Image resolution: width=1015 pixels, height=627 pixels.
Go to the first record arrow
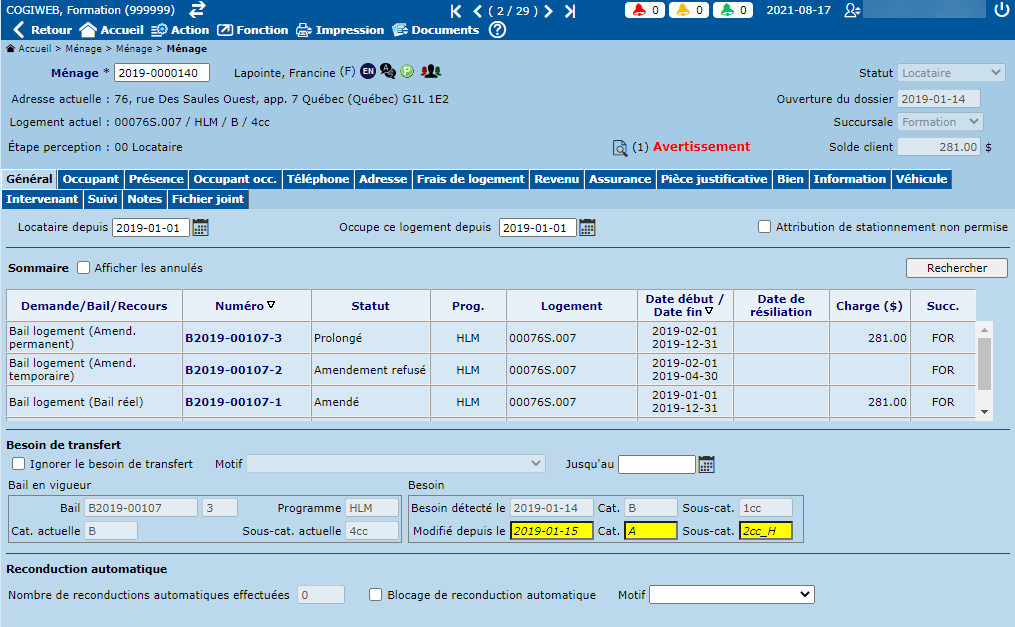coord(456,11)
